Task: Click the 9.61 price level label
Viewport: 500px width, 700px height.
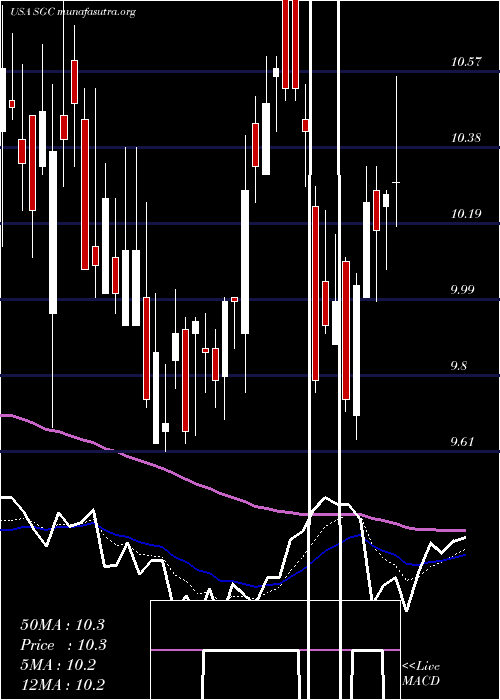Action: 462,442
